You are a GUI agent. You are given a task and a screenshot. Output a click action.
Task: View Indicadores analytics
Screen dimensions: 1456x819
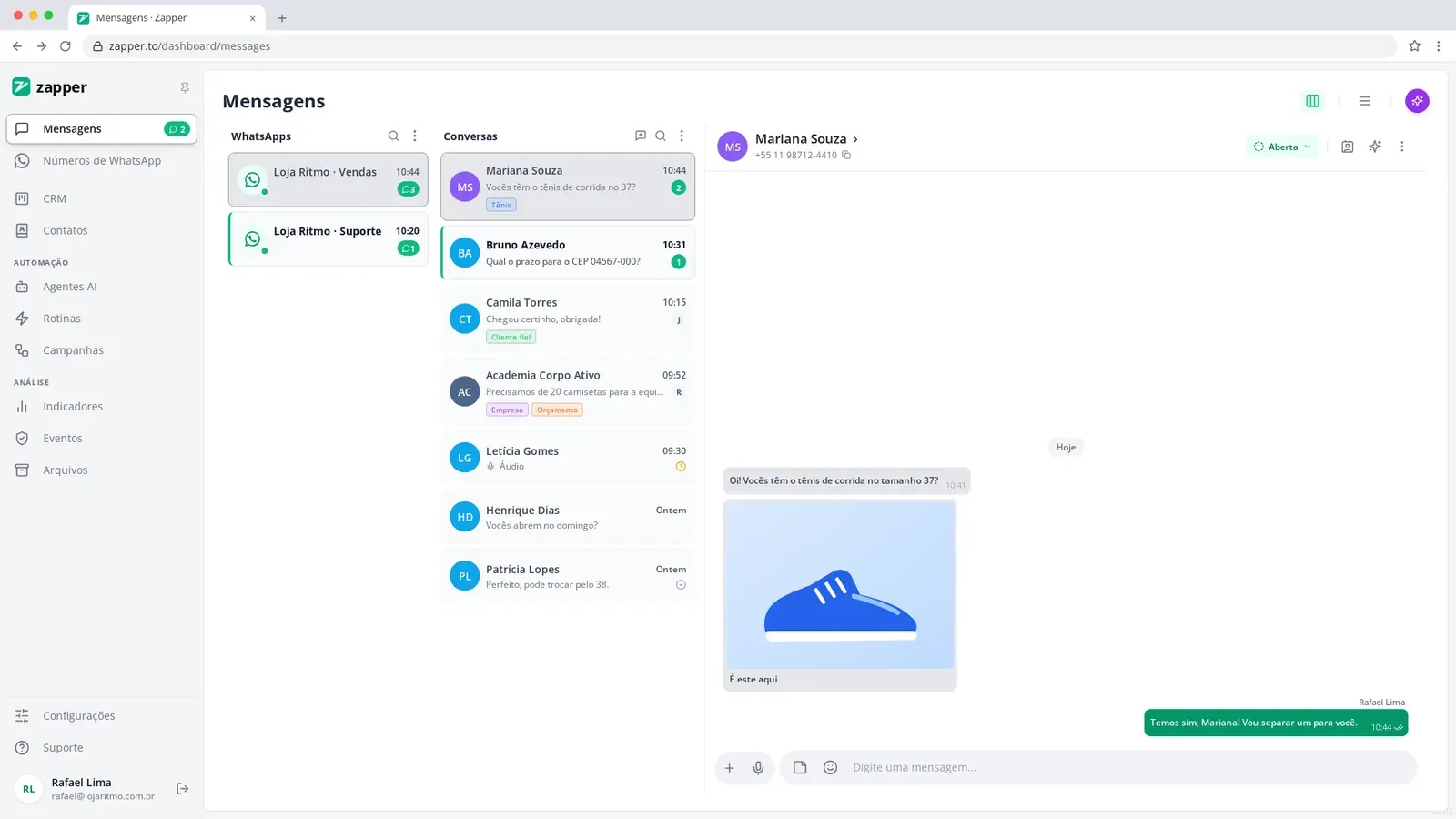pos(101,407)
